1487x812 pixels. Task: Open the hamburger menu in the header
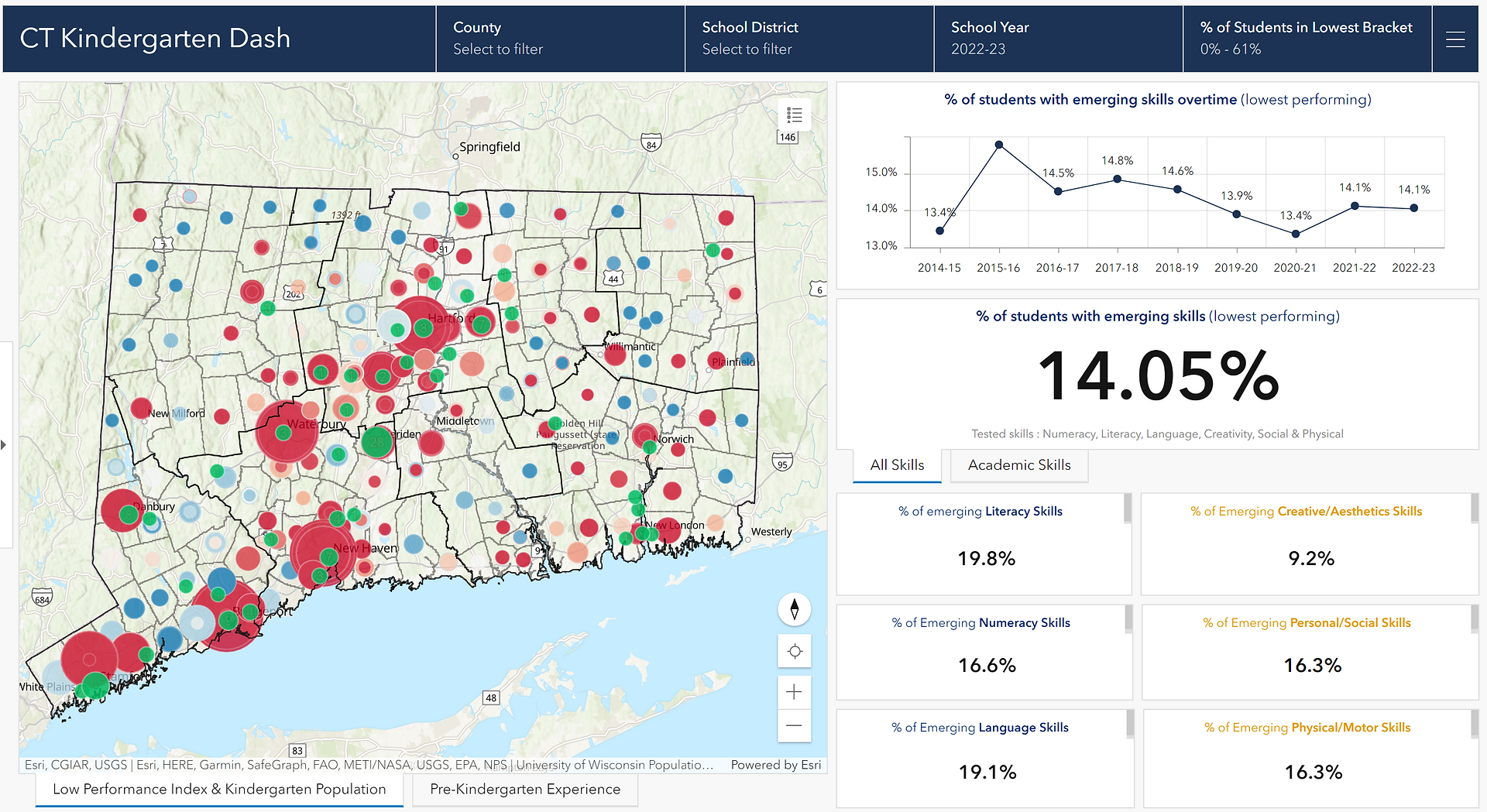pyautogui.click(x=1455, y=39)
